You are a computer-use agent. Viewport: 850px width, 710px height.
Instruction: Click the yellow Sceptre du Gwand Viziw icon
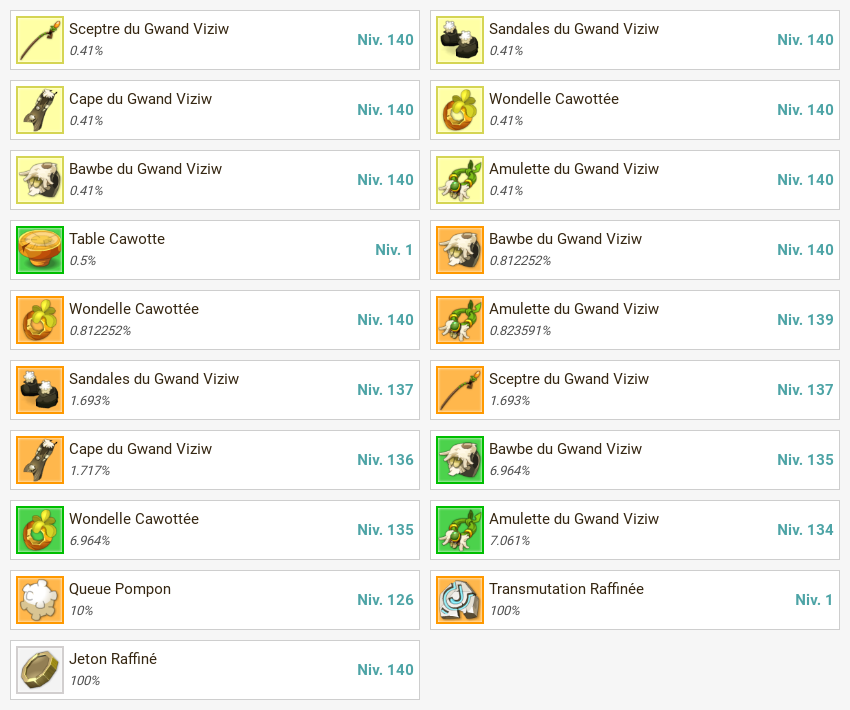[40, 40]
